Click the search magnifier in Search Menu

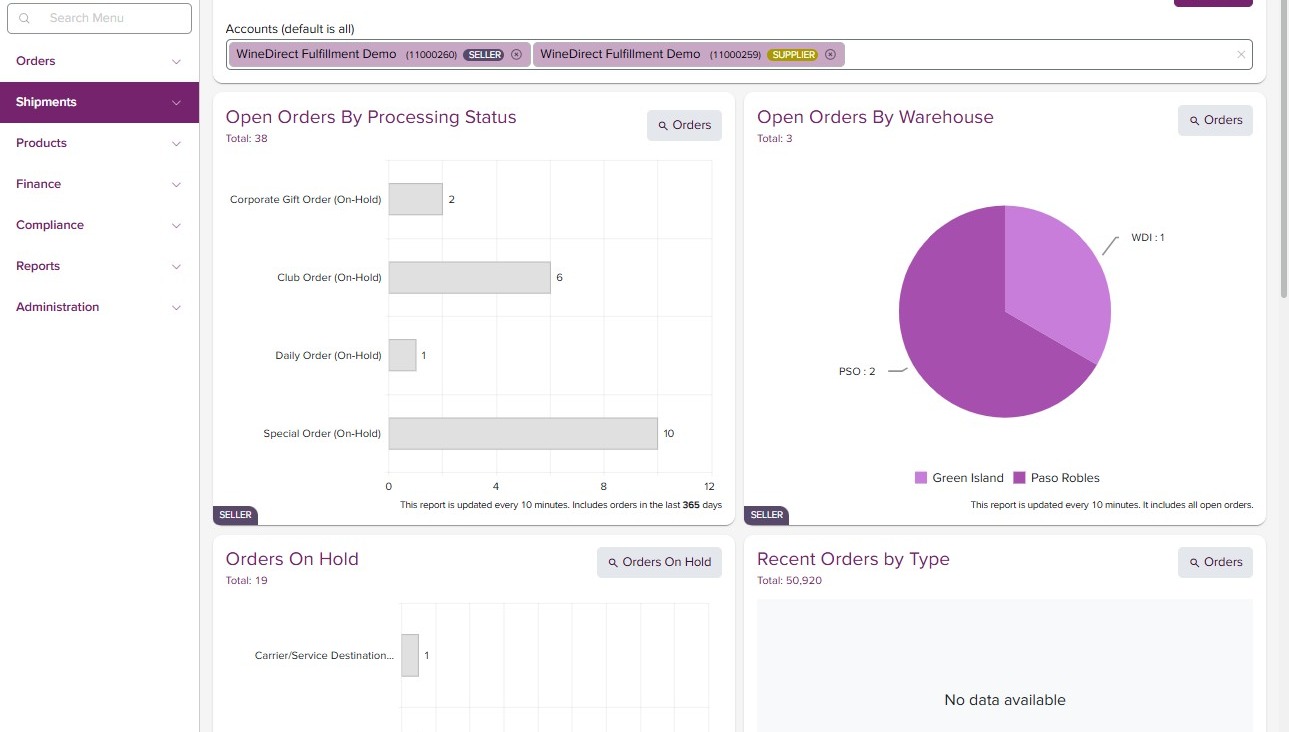(25, 18)
